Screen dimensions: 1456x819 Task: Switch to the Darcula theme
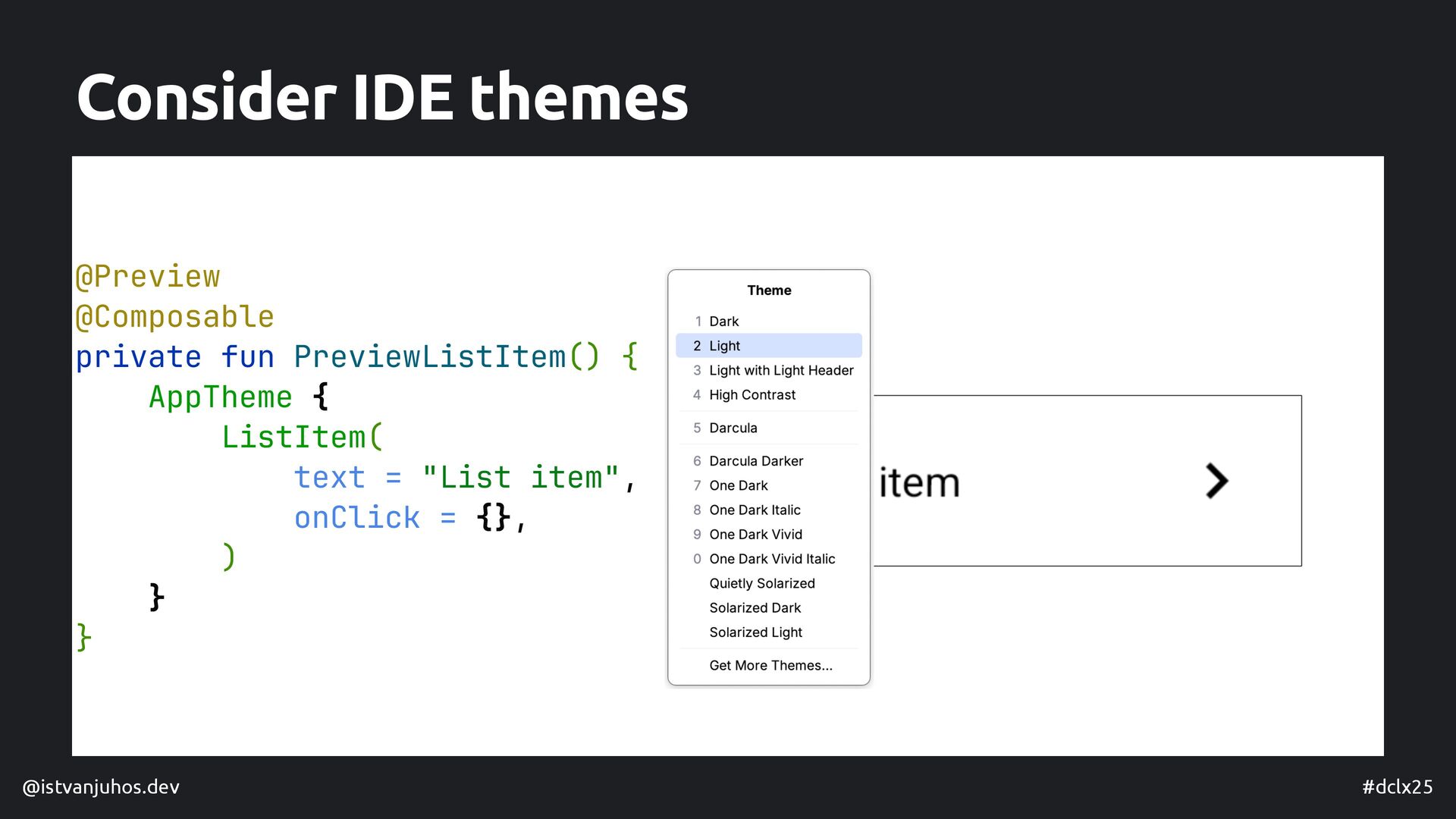pyautogui.click(x=768, y=428)
